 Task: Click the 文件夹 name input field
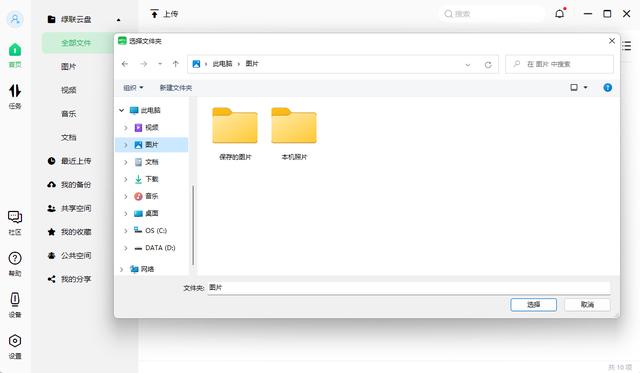(409, 287)
